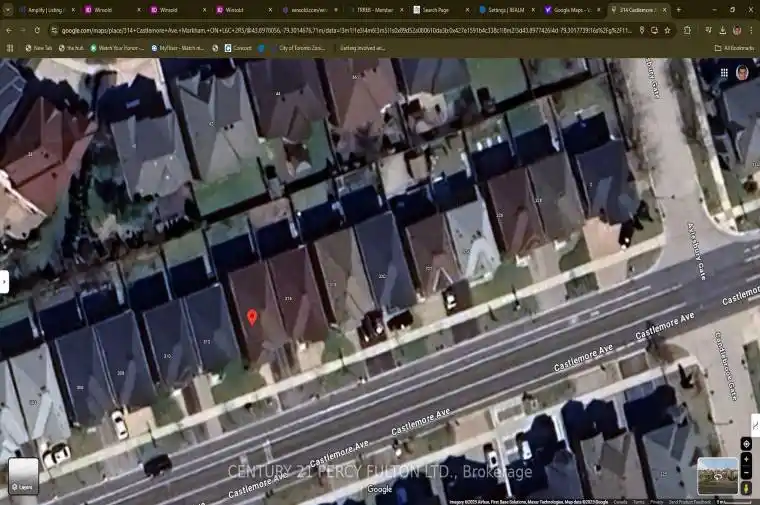
Task: Toggle the map Layers button
Action: pyautogui.click(x=23, y=476)
